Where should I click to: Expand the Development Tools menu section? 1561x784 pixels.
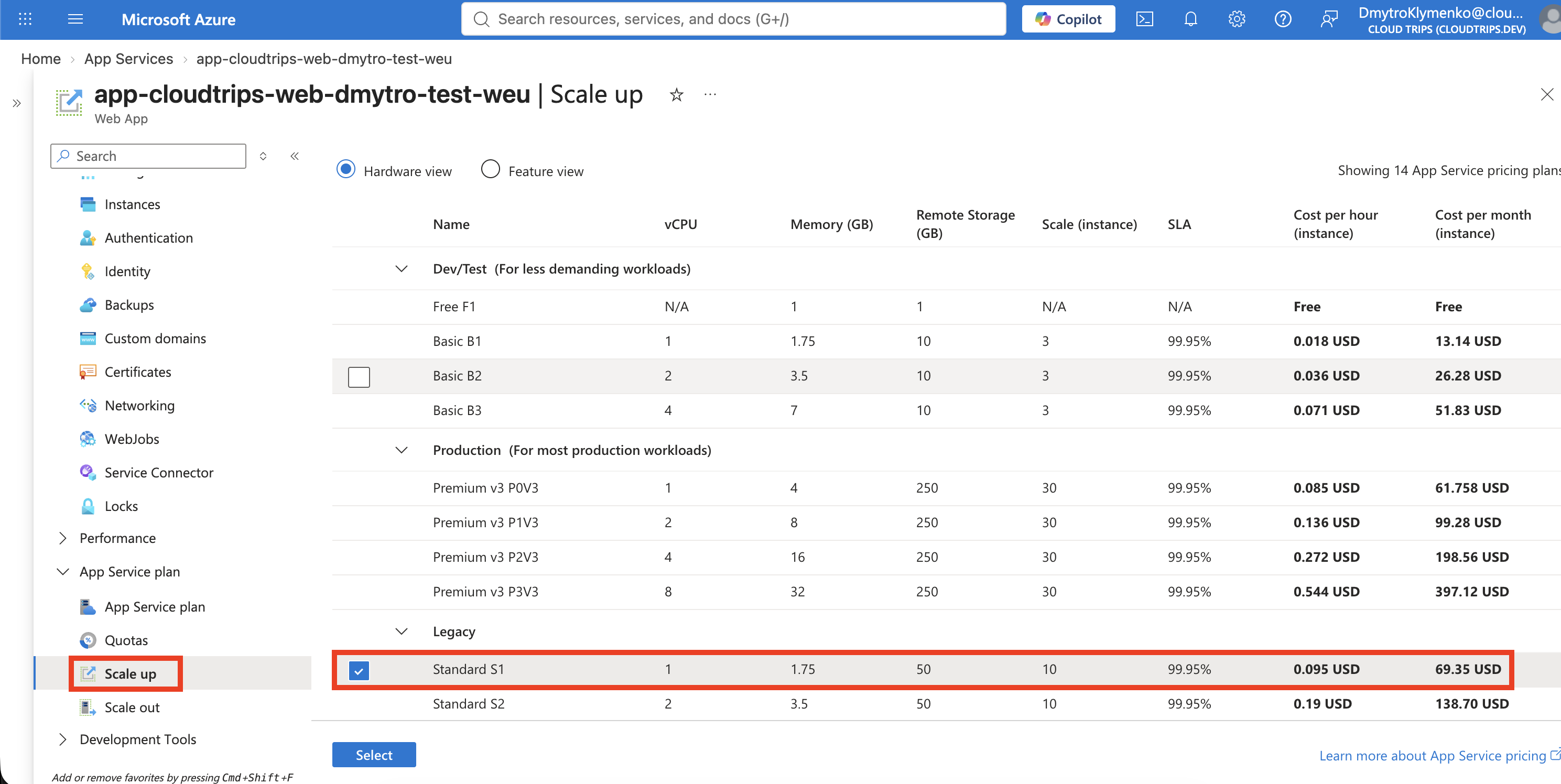(62, 739)
